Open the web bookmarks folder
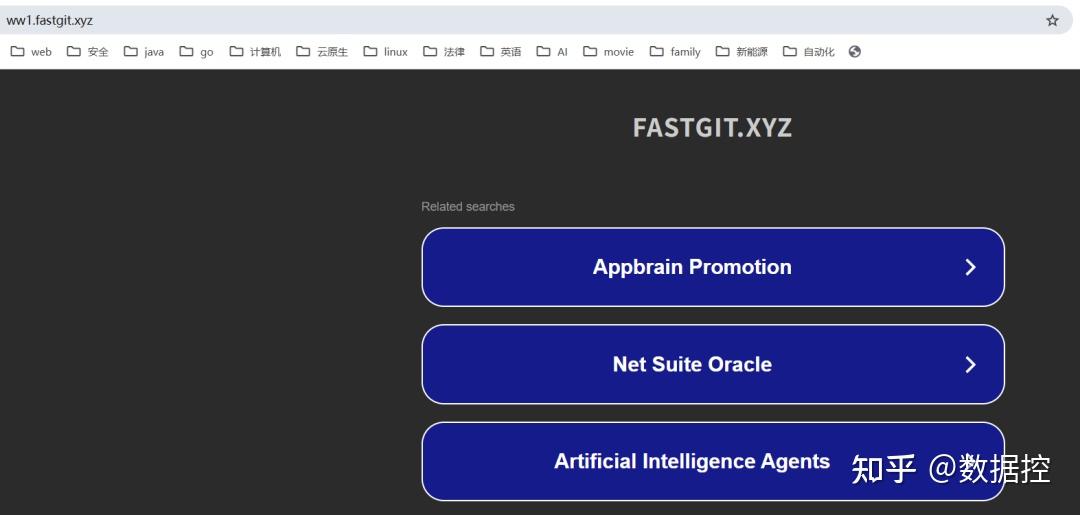The height and width of the screenshot is (515, 1080). coord(31,52)
